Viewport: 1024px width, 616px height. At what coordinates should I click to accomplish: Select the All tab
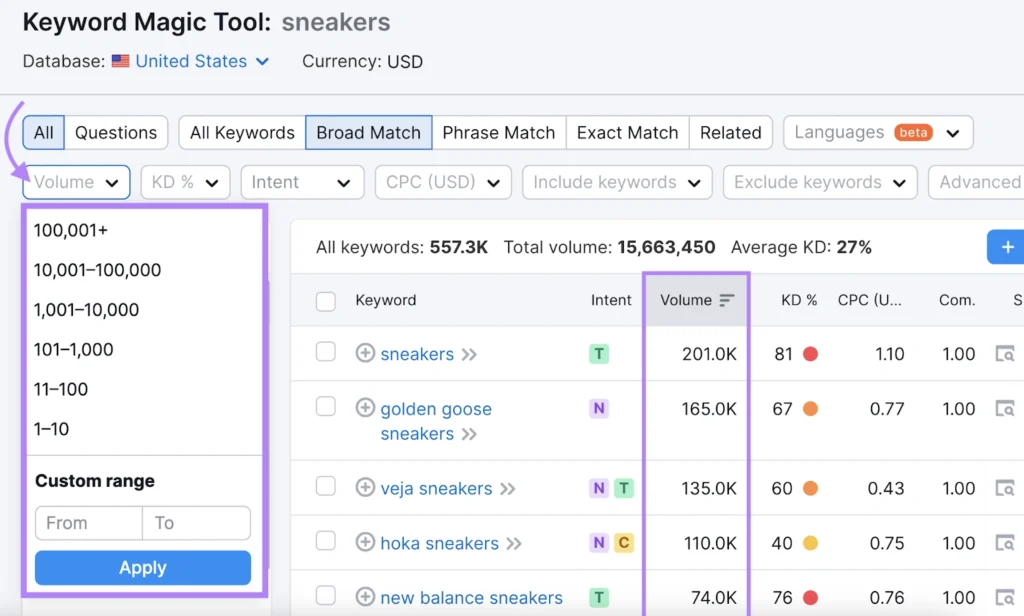tap(44, 133)
